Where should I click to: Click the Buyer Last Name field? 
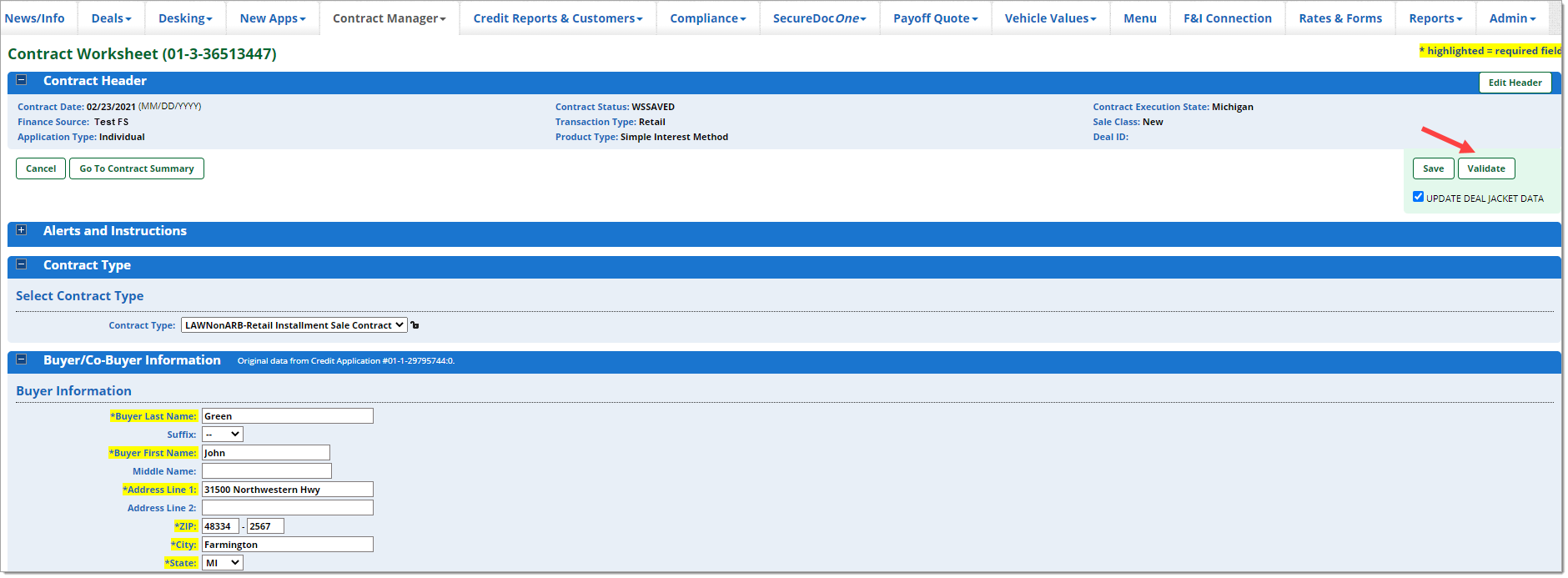point(288,416)
